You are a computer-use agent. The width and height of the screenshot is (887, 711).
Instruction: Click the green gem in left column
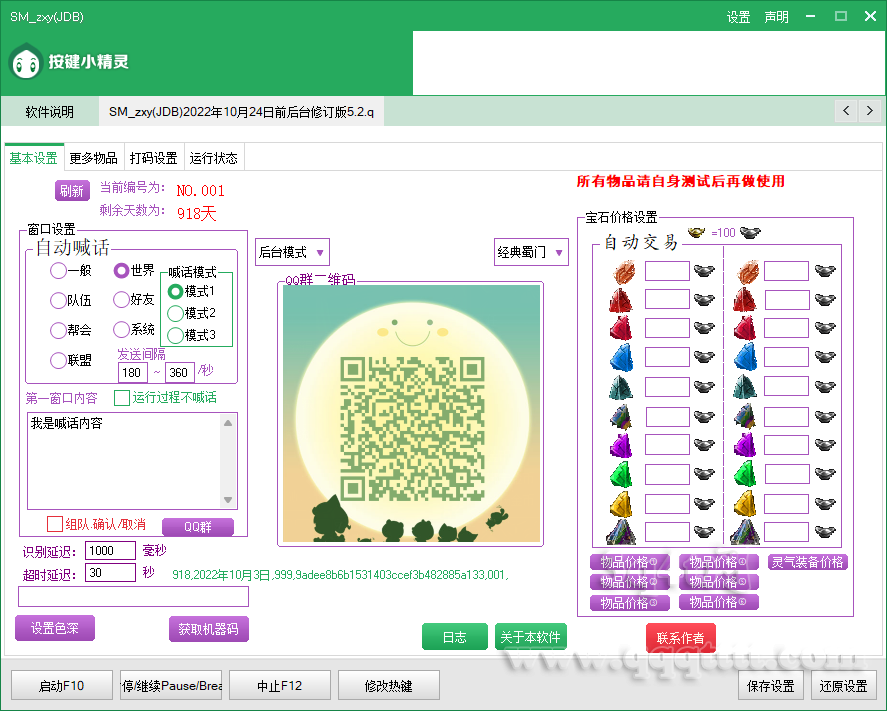click(x=621, y=474)
